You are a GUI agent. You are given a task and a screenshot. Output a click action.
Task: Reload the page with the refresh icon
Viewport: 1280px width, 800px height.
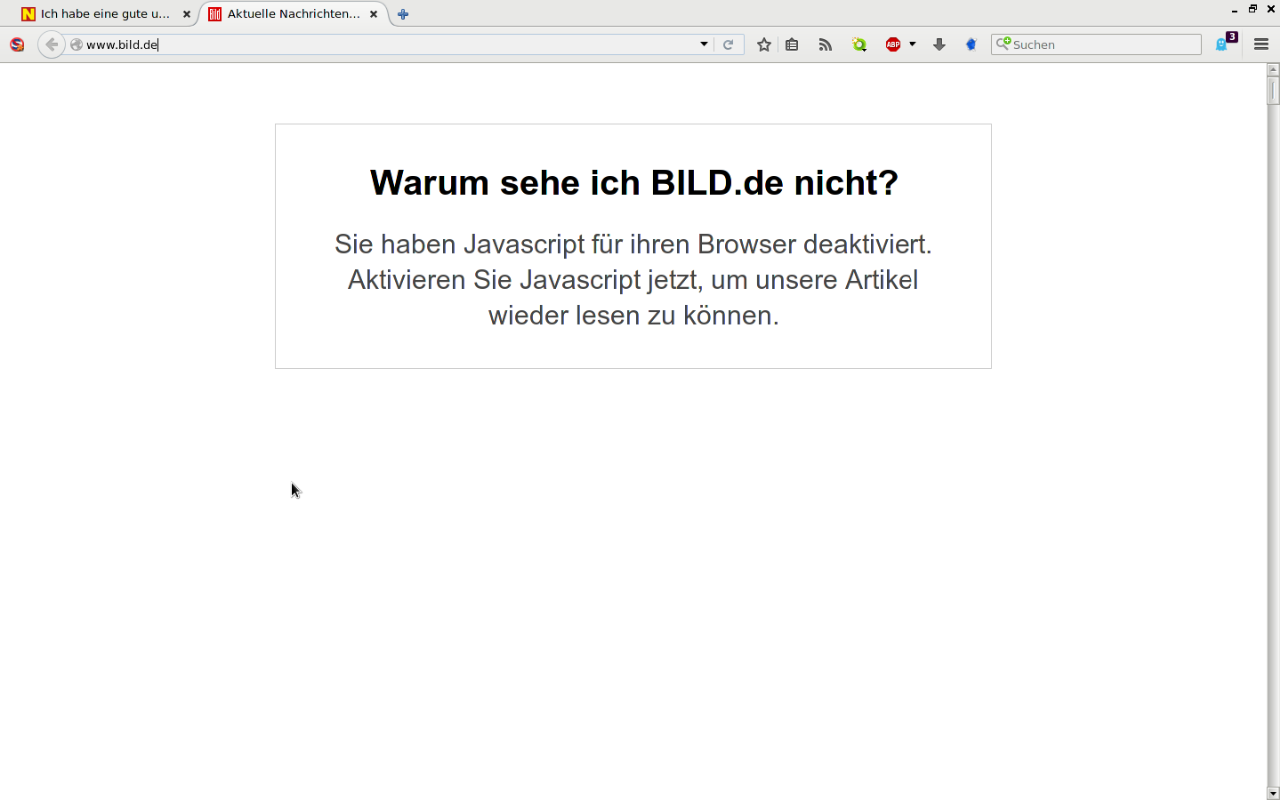[x=728, y=44]
